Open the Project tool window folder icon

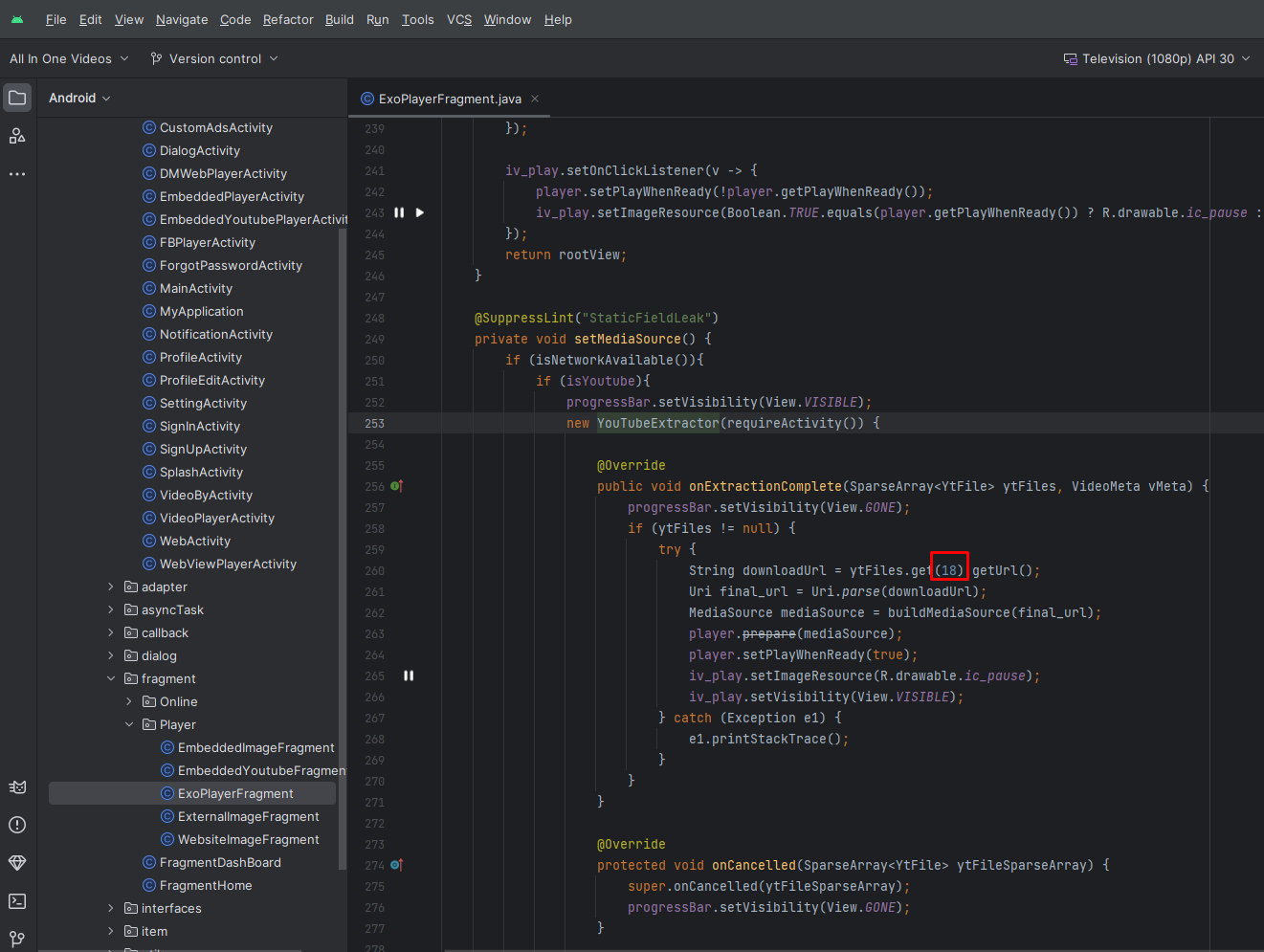coord(17,98)
